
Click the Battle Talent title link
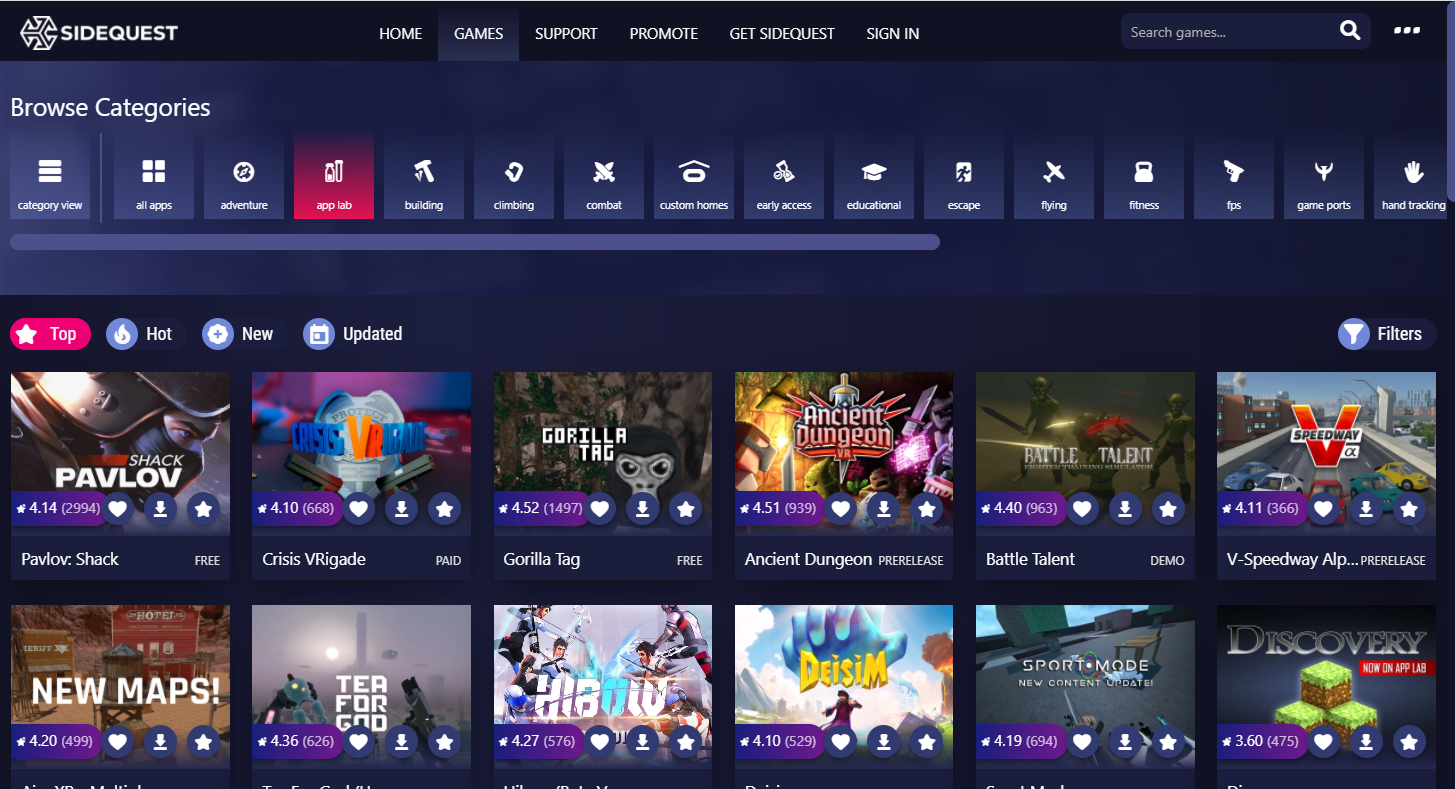1030,560
